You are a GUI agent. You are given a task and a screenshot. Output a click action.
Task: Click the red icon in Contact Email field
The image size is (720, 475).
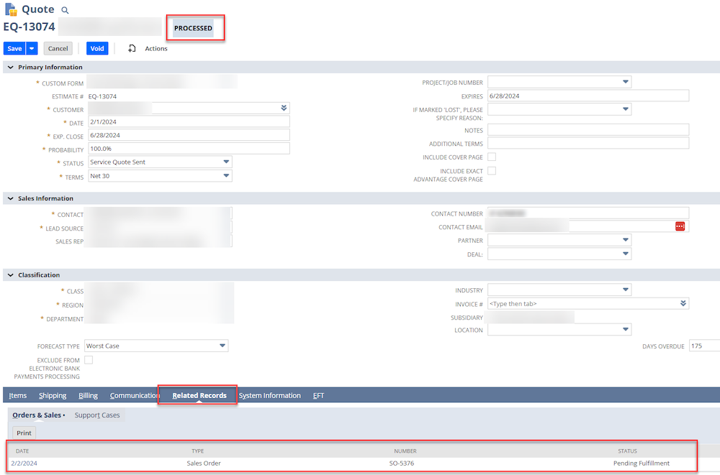pyautogui.click(x=680, y=226)
